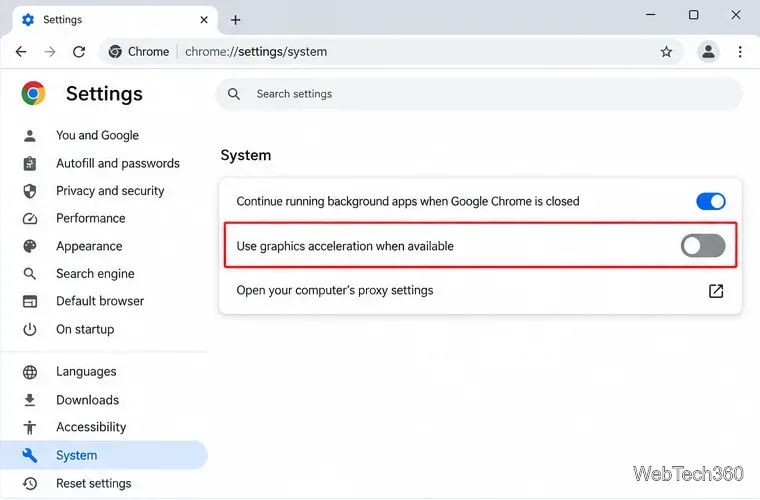
Task: Click the Chrome site info chip
Action: coord(139,51)
